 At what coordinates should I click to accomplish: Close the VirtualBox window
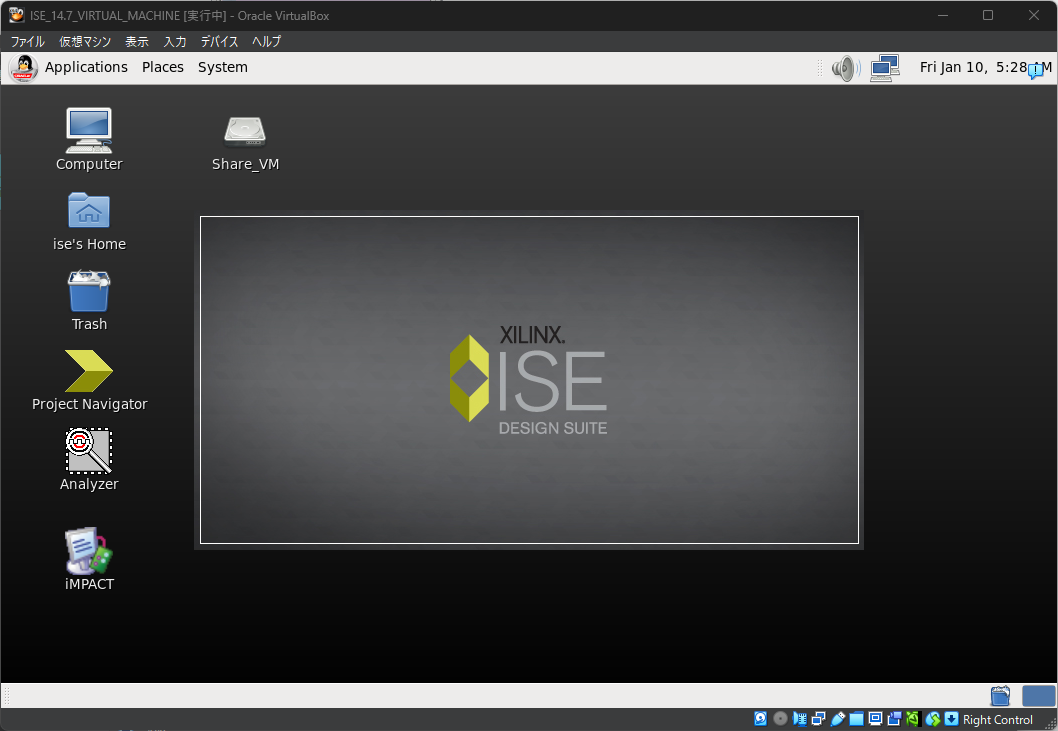pyautogui.click(x=1034, y=15)
